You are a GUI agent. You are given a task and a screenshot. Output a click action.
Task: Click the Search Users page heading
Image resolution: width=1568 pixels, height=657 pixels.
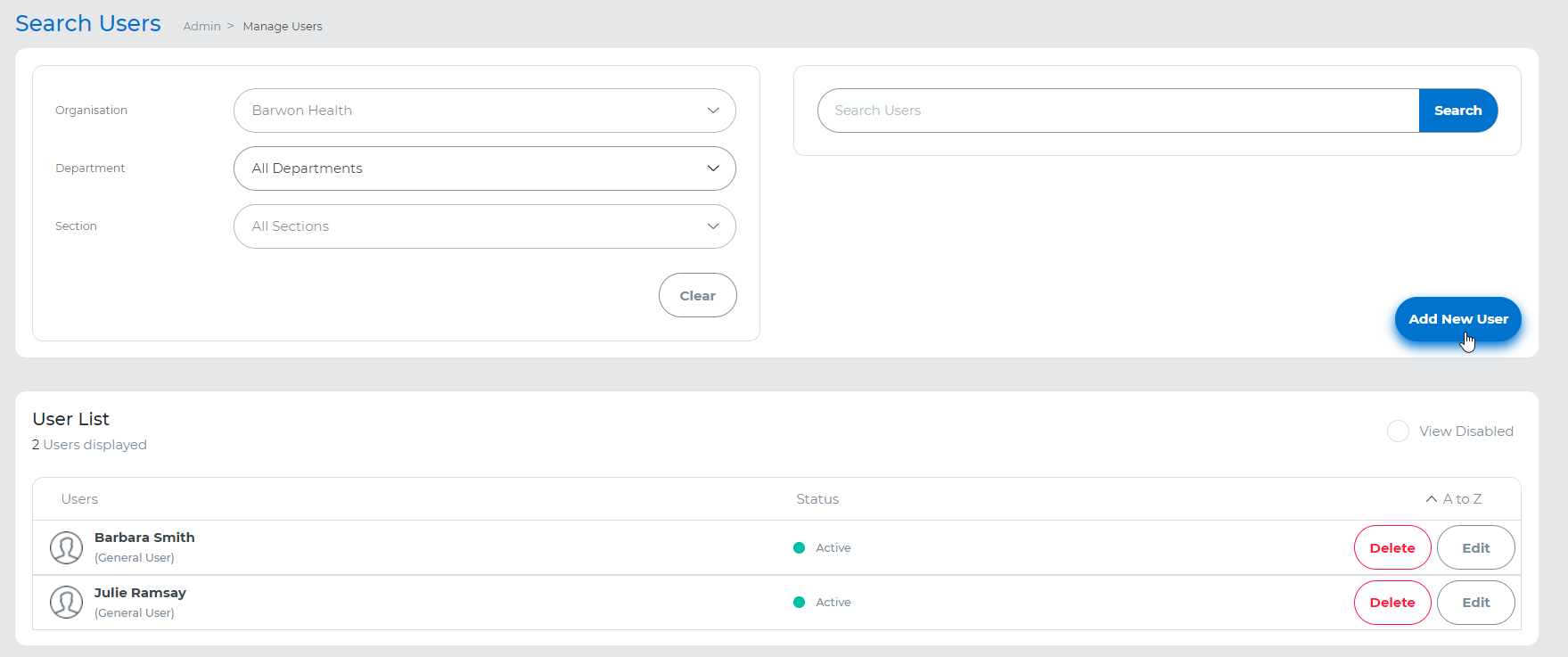pyautogui.click(x=88, y=23)
